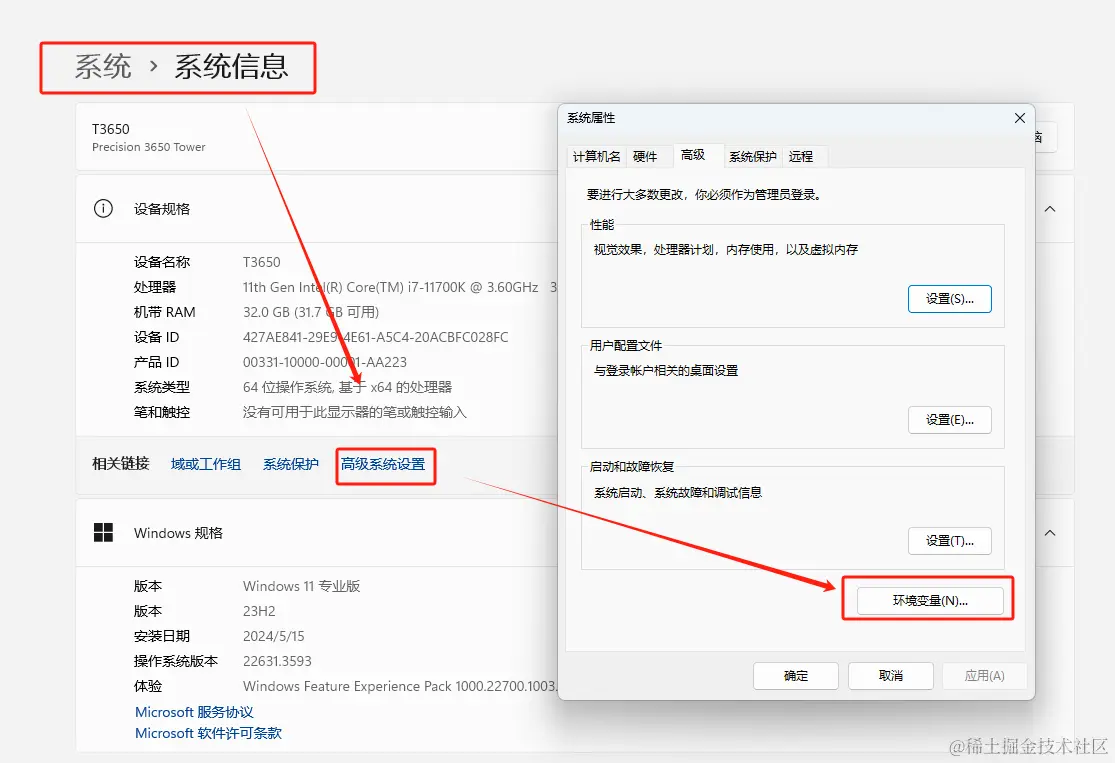
Task: Click the Windows 规格 section header
Action: (178, 533)
